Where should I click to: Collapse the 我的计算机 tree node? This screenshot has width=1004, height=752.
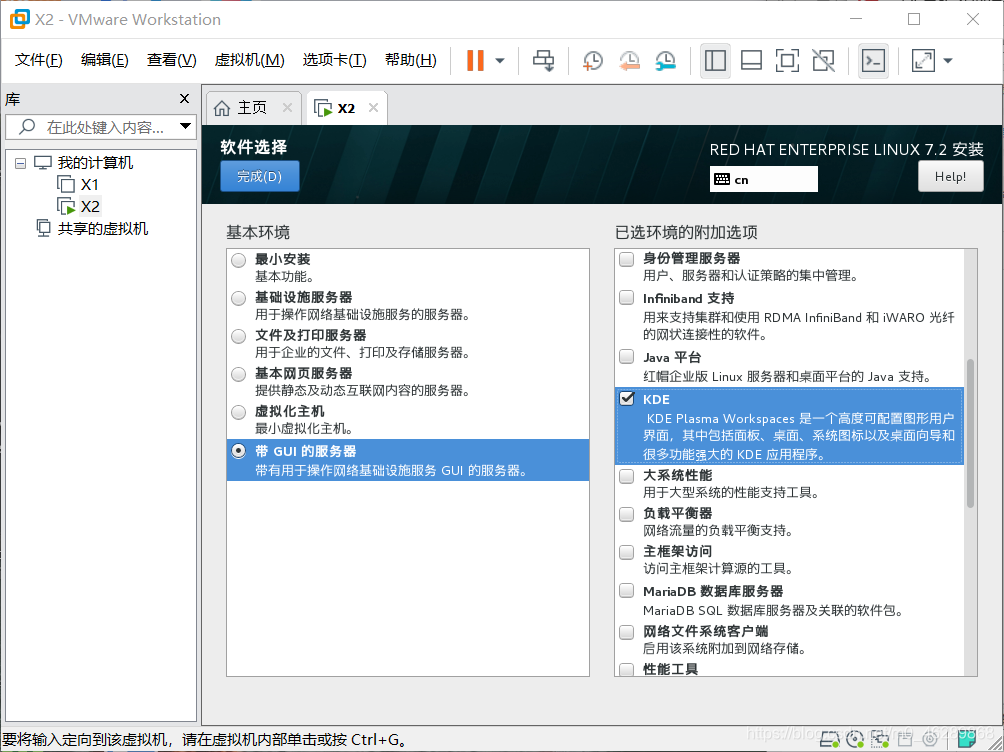click(x=20, y=163)
